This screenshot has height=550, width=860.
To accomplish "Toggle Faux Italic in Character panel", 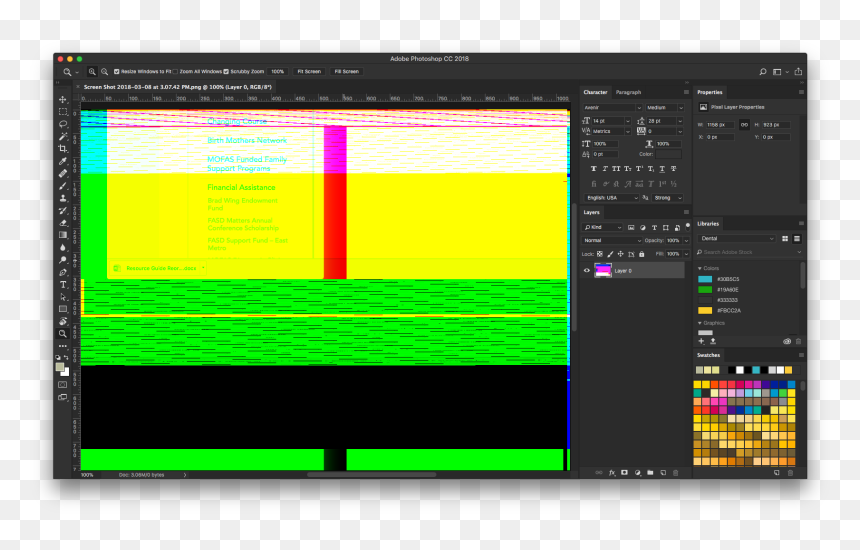I will pos(605,169).
